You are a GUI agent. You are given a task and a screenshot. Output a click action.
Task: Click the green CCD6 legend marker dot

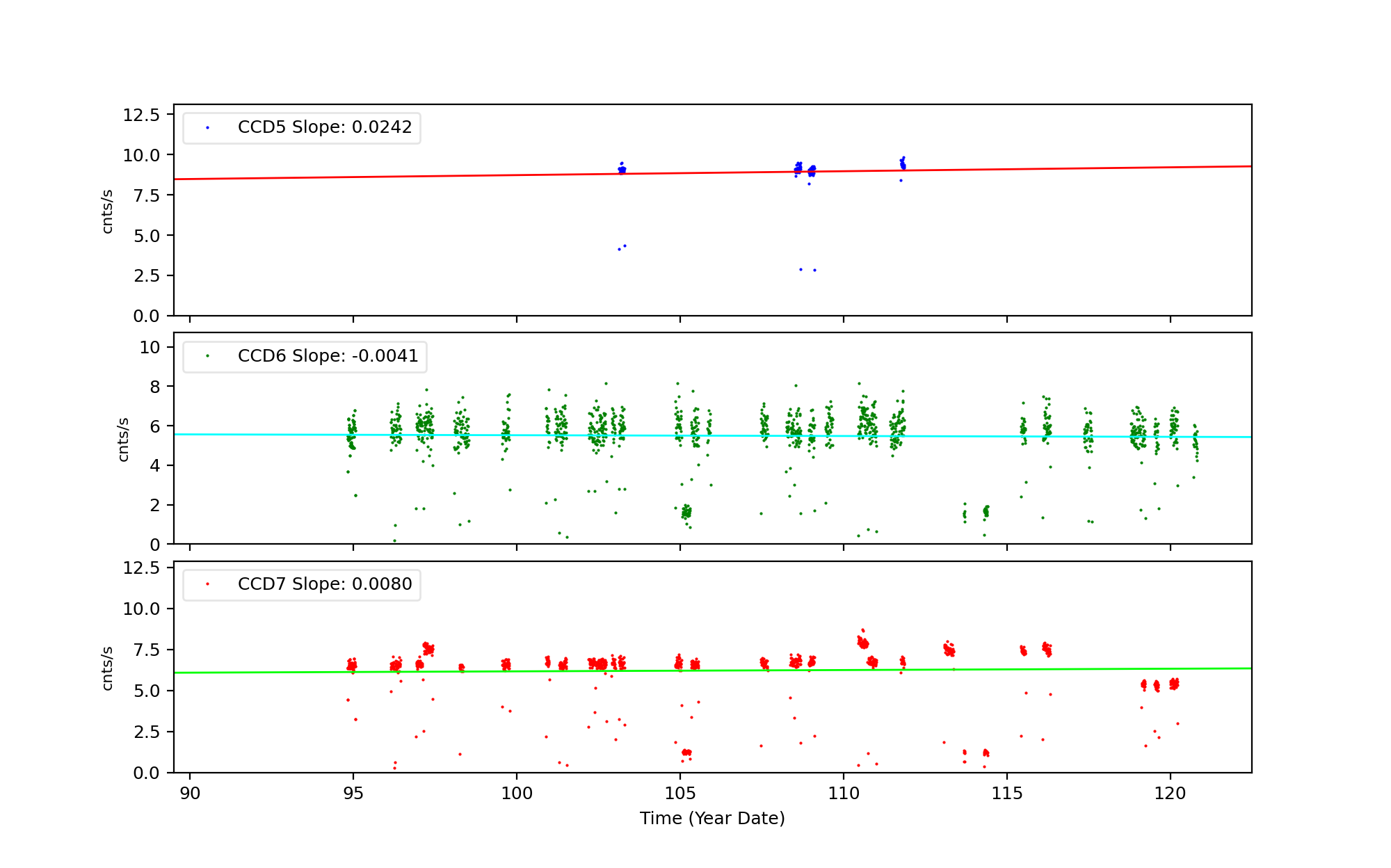[x=207, y=356]
